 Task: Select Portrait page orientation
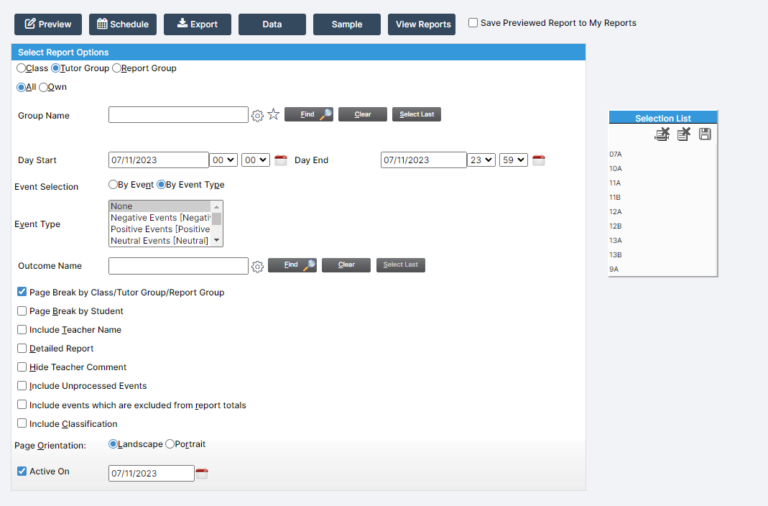click(169, 444)
